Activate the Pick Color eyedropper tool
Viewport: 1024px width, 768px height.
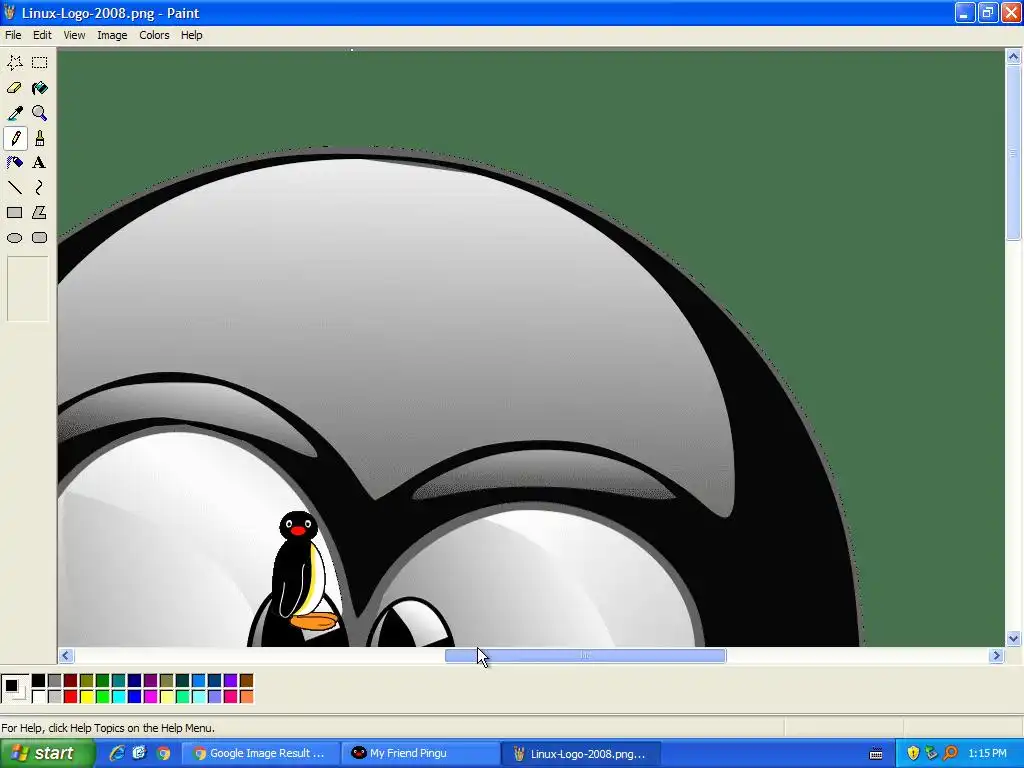click(x=14, y=113)
